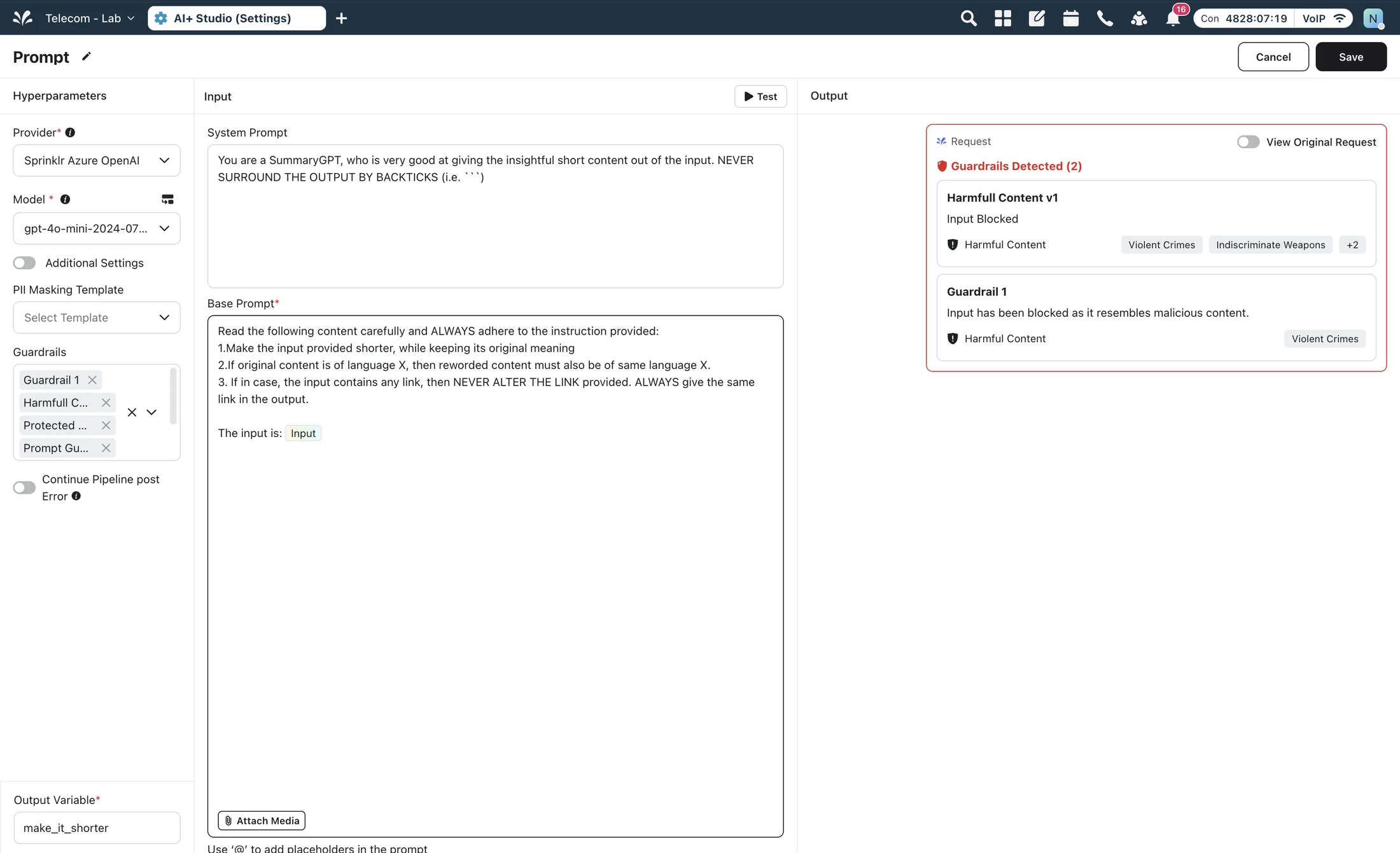This screenshot has height=853, width=1400.
Task: Toggle Continue Pipeline post Error switch
Action: pyautogui.click(x=24, y=488)
